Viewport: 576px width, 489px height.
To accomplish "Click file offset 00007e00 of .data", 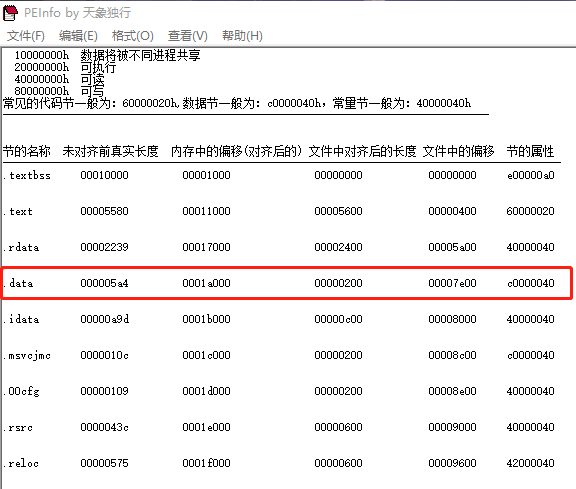I will (452, 283).
